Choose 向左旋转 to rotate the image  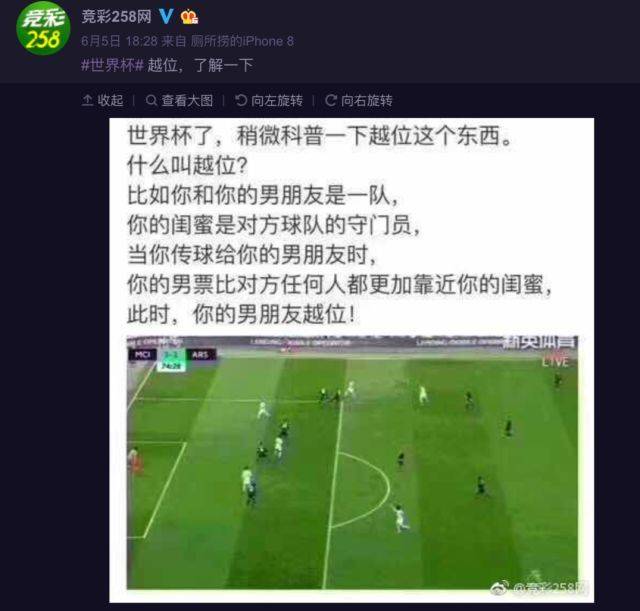269,100
